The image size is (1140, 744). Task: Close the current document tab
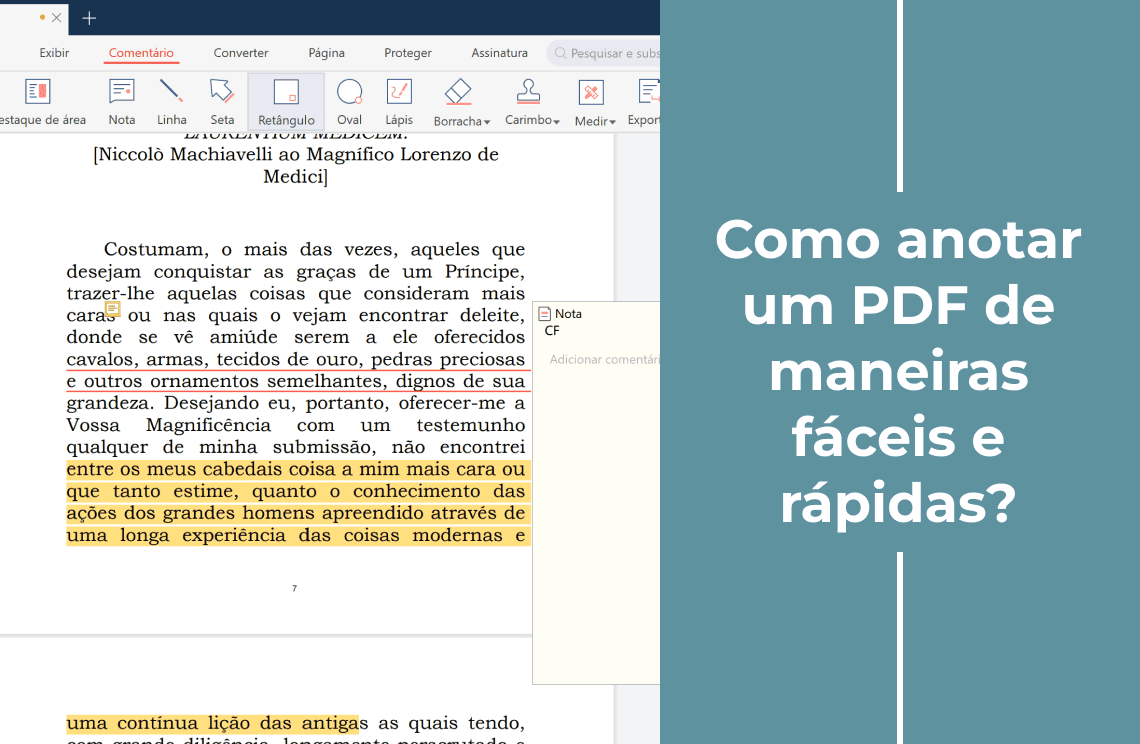[57, 18]
